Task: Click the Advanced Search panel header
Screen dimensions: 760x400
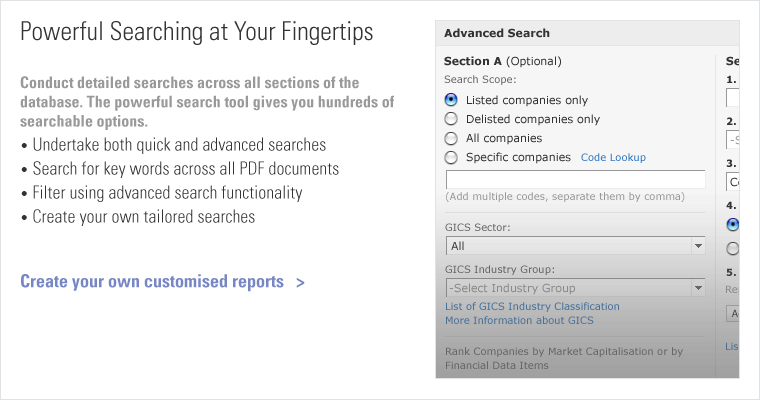Action: [588, 33]
